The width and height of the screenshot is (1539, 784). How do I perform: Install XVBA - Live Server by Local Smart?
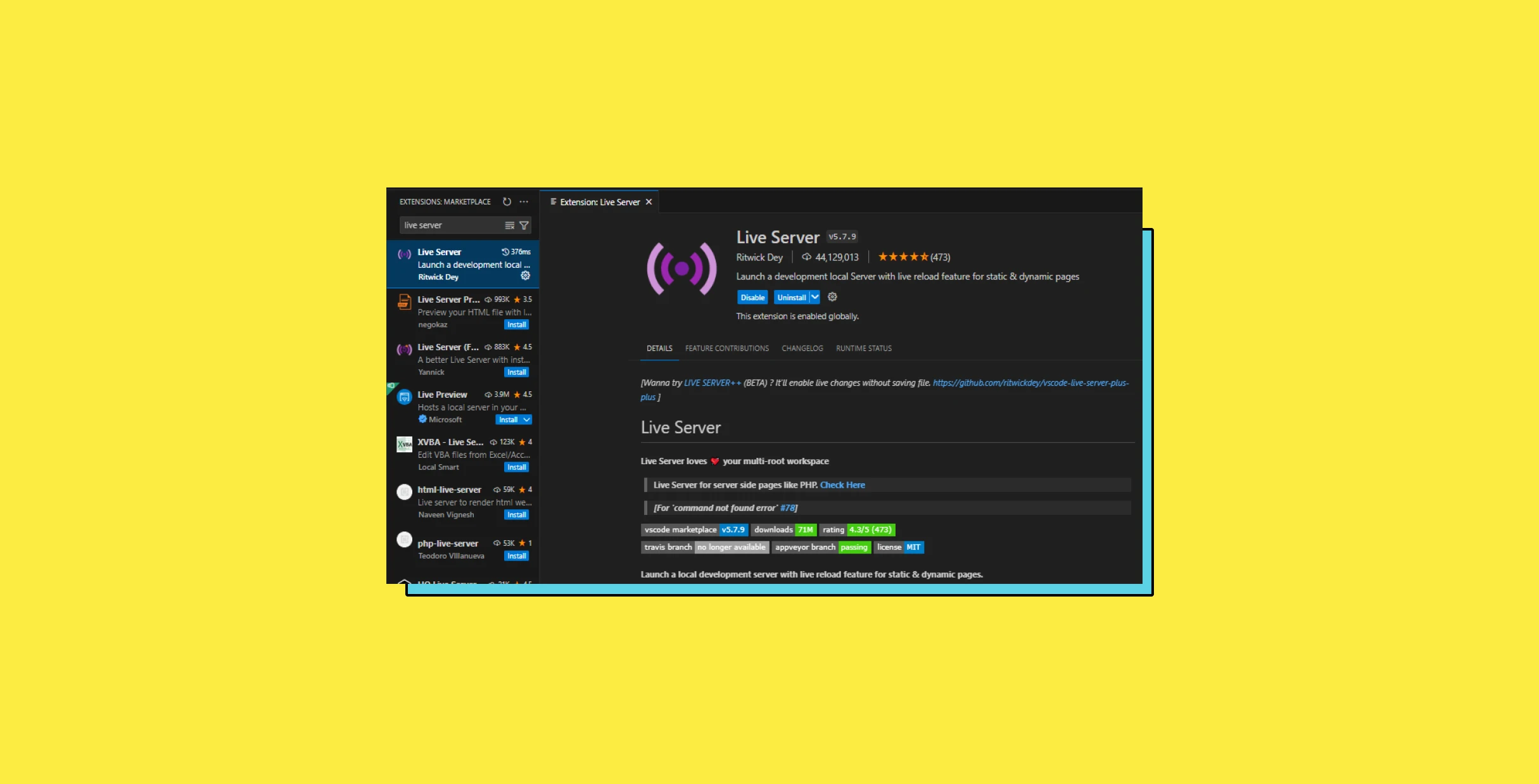517,467
